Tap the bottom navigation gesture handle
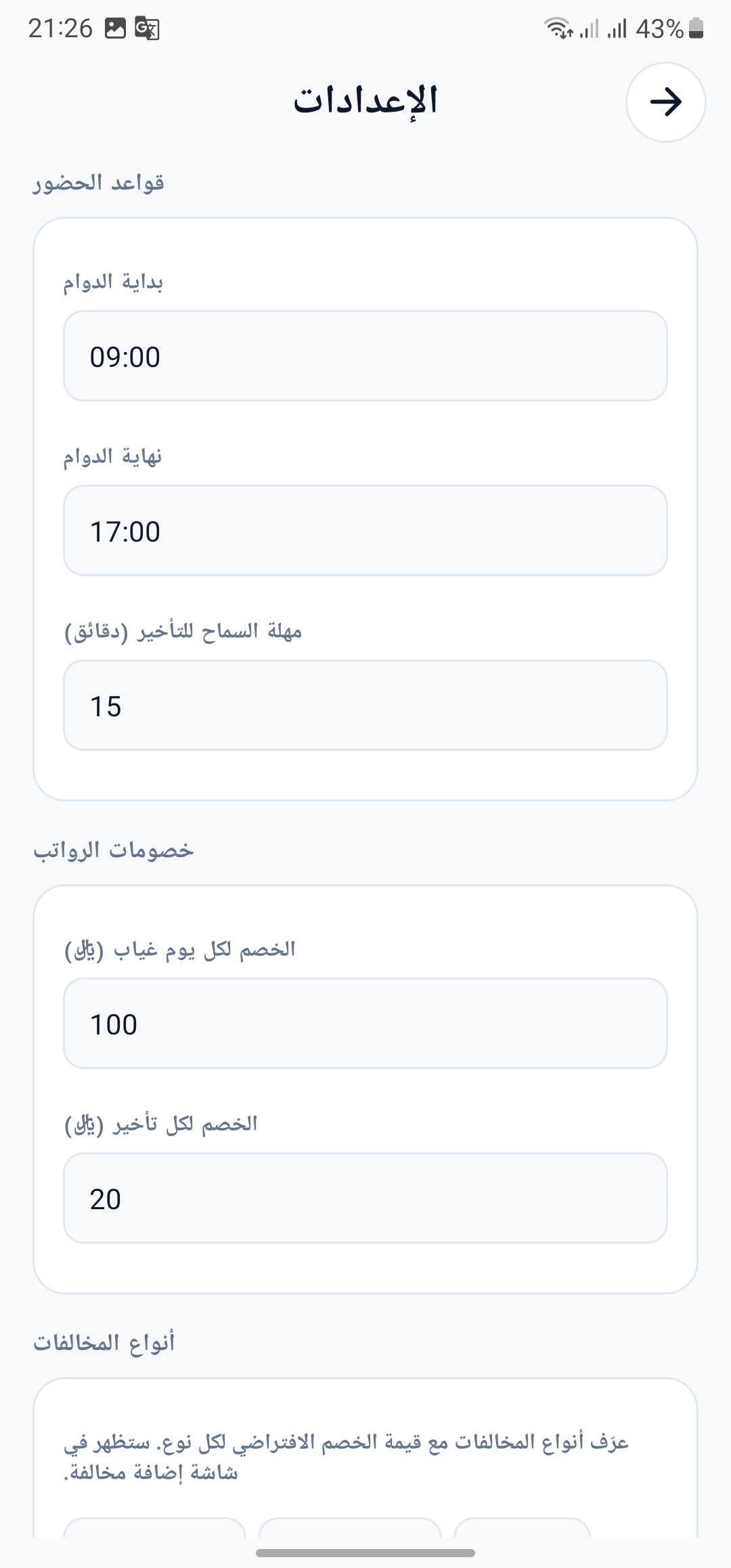The width and height of the screenshot is (731, 1568). [x=365, y=1553]
